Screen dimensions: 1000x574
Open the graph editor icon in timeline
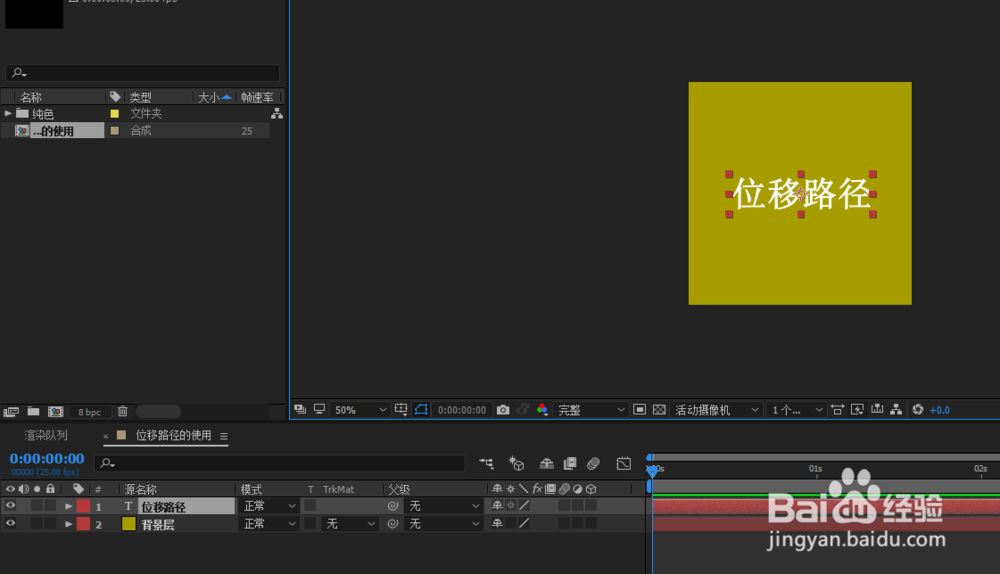(x=624, y=464)
